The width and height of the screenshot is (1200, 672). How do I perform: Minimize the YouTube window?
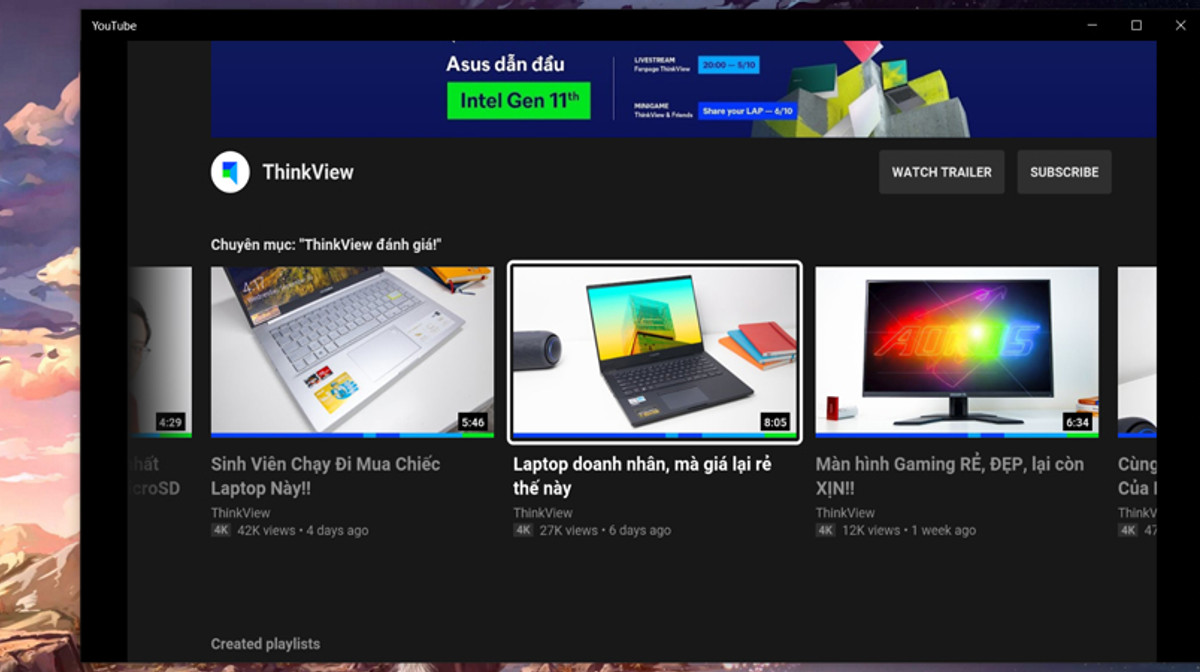pos(1091,25)
